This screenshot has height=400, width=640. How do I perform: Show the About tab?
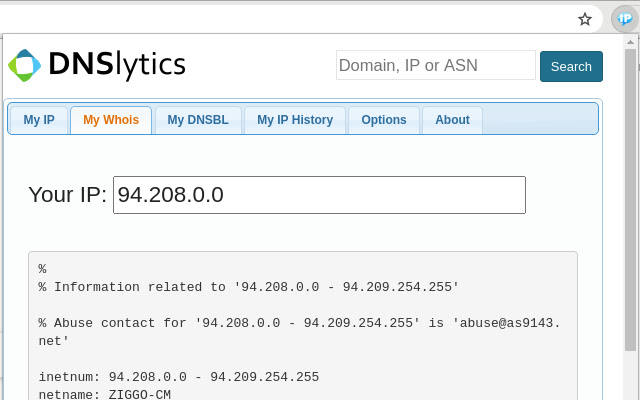(452, 120)
